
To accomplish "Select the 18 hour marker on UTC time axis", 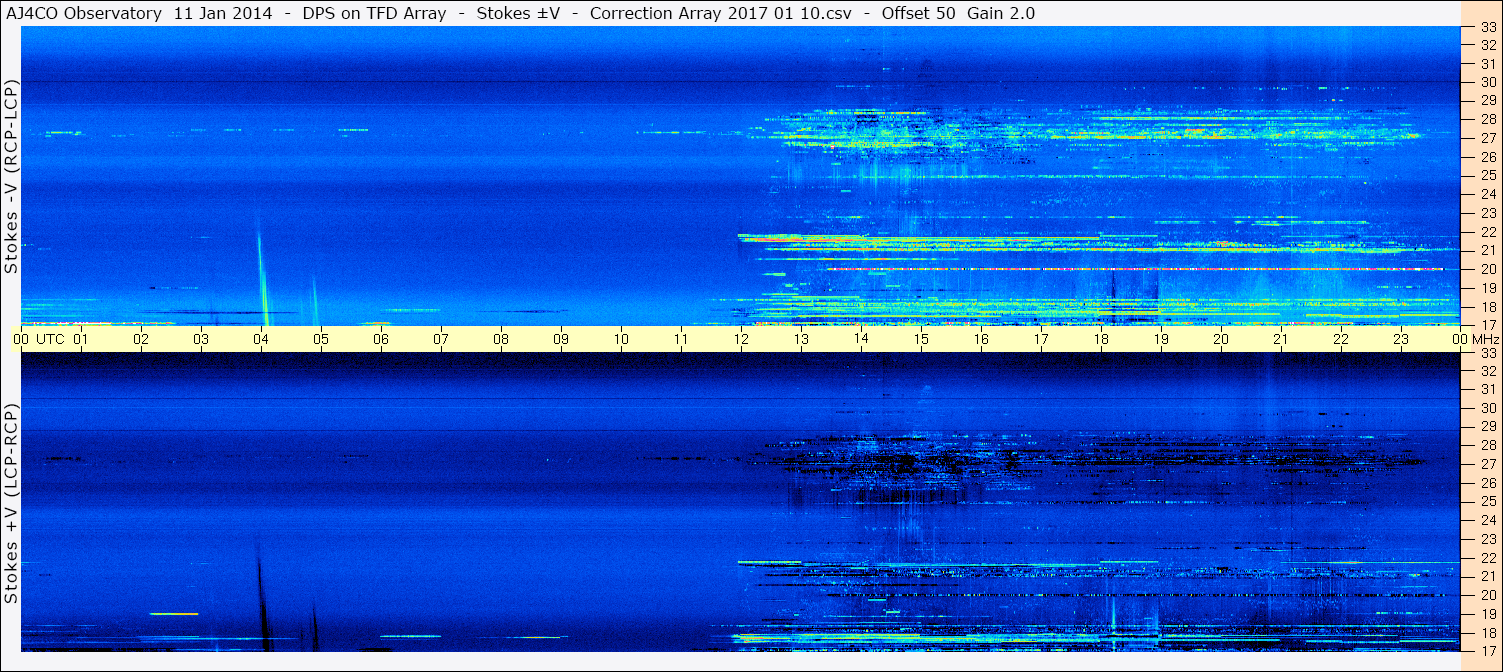I will pyautogui.click(x=1101, y=339).
